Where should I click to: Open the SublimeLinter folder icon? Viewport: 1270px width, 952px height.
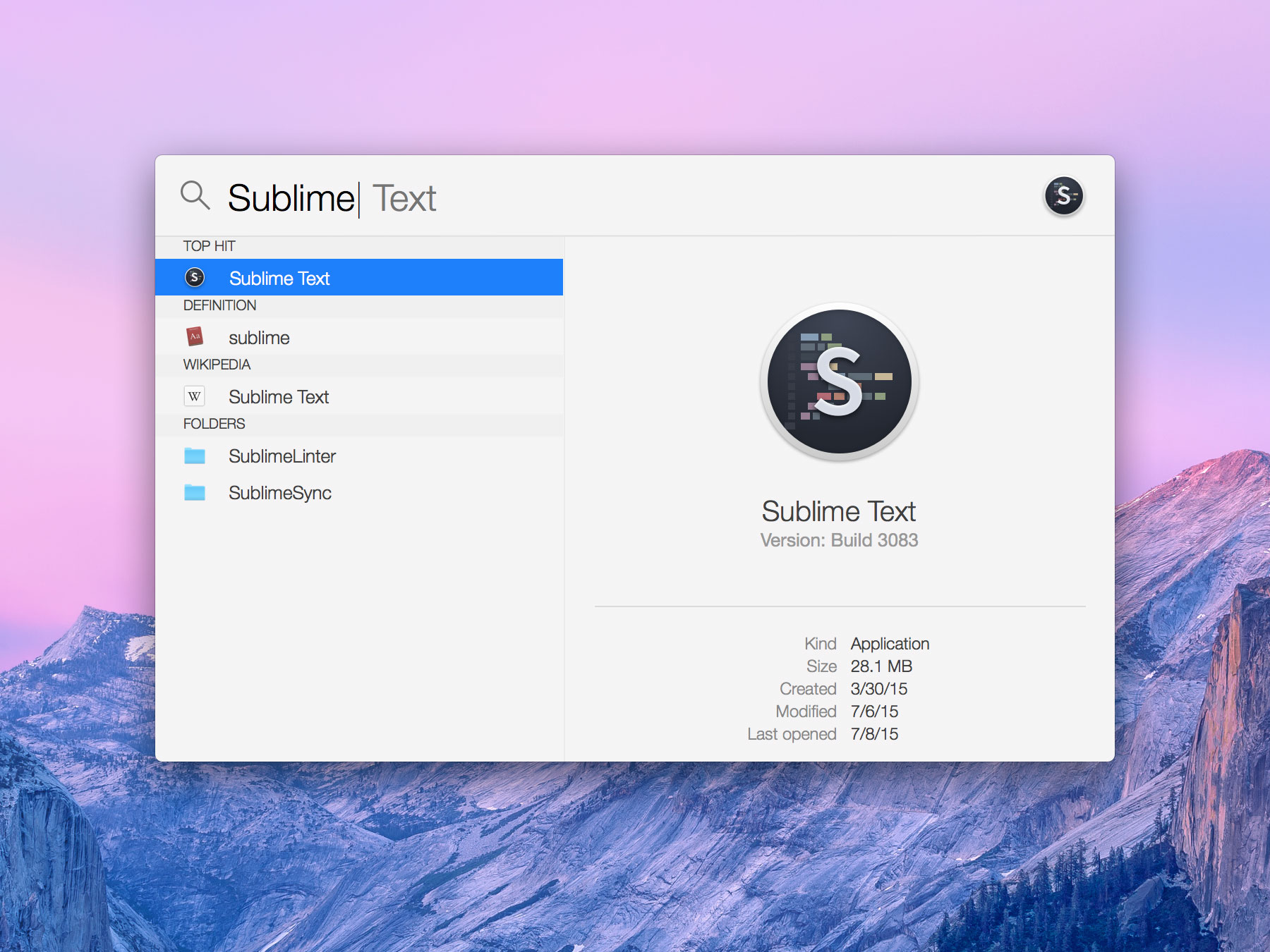coord(195,456)
